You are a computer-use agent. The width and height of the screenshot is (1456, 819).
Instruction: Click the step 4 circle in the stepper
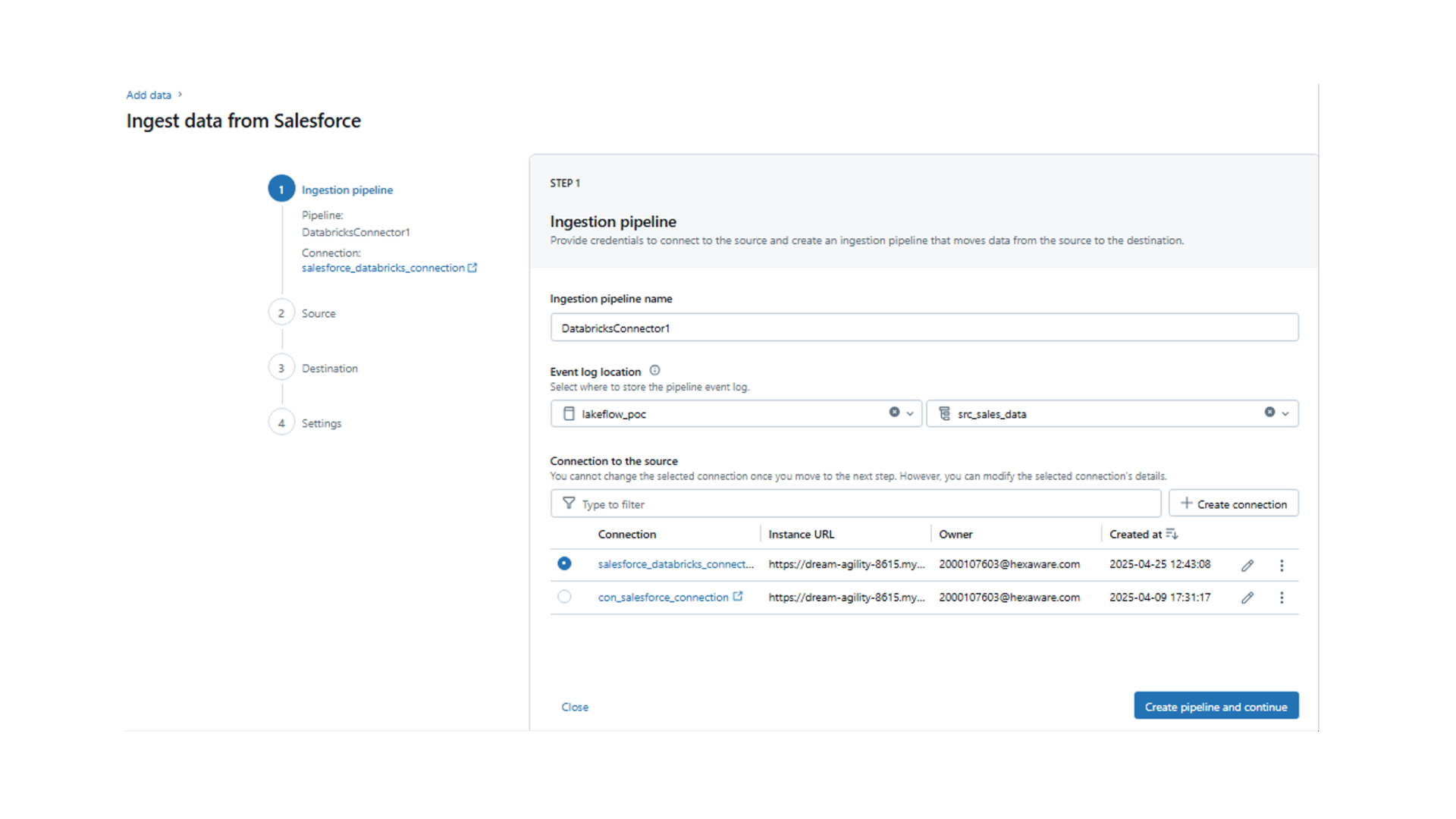pos(281,422)
